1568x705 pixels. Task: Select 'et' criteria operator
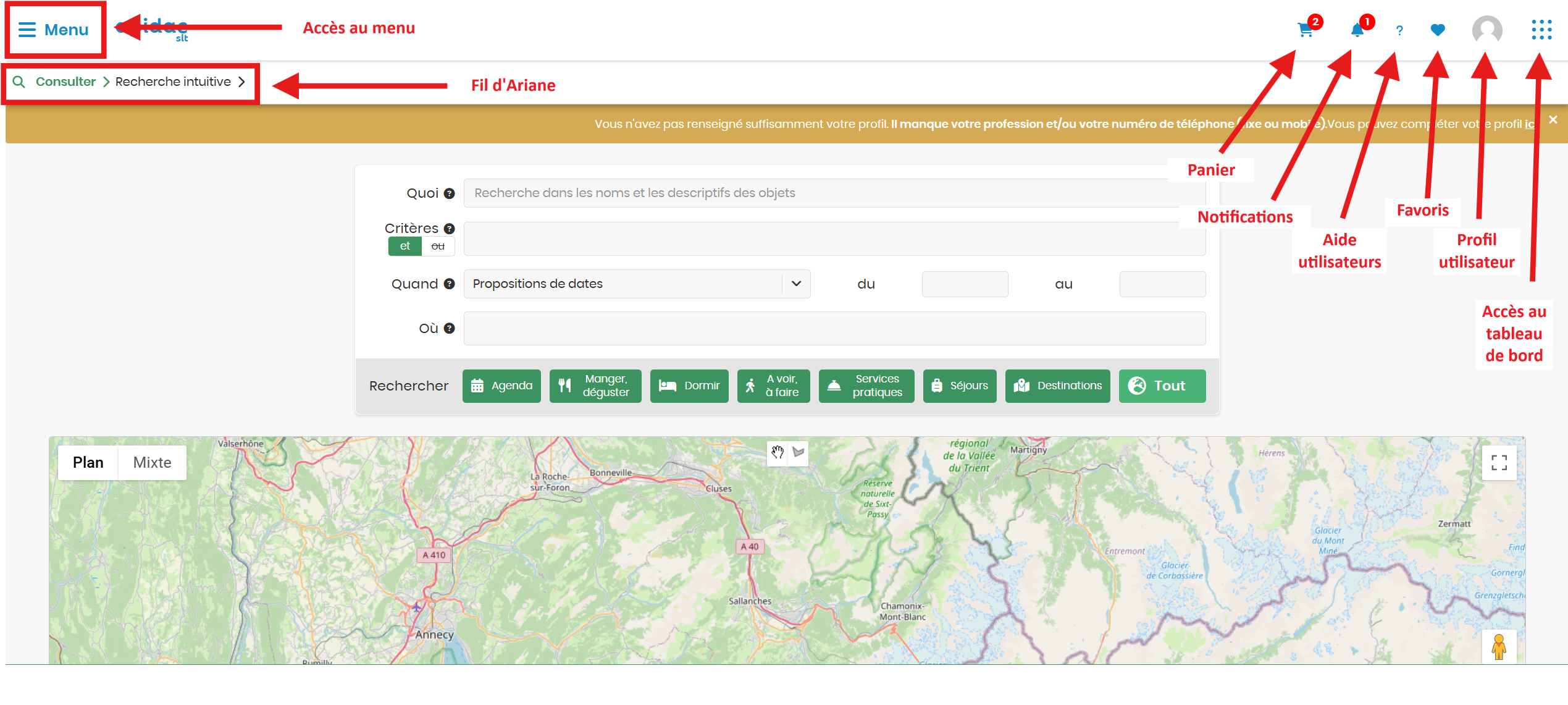tap(405, 246)
